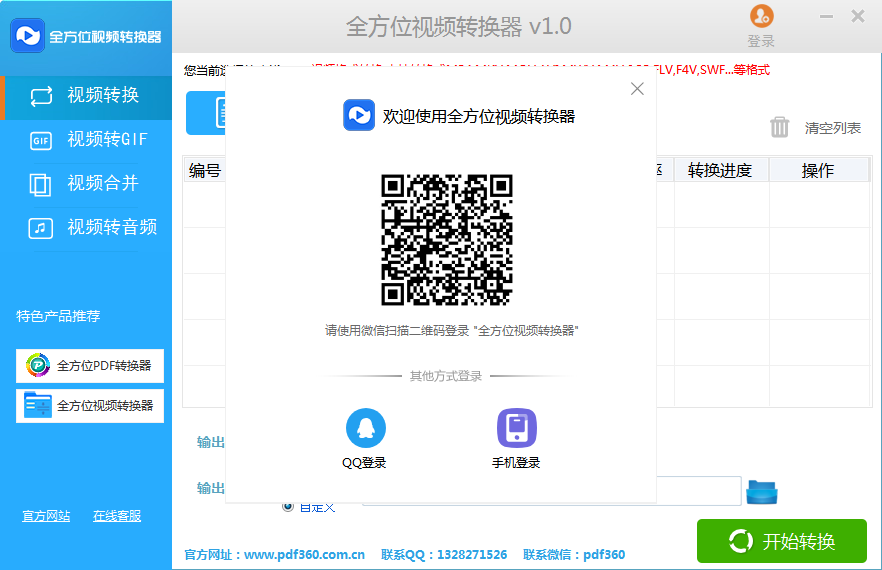Click the trash icon to clear list
Image resolution: width=882 pixels, height=570 pixels.
[x=780, y=127]
